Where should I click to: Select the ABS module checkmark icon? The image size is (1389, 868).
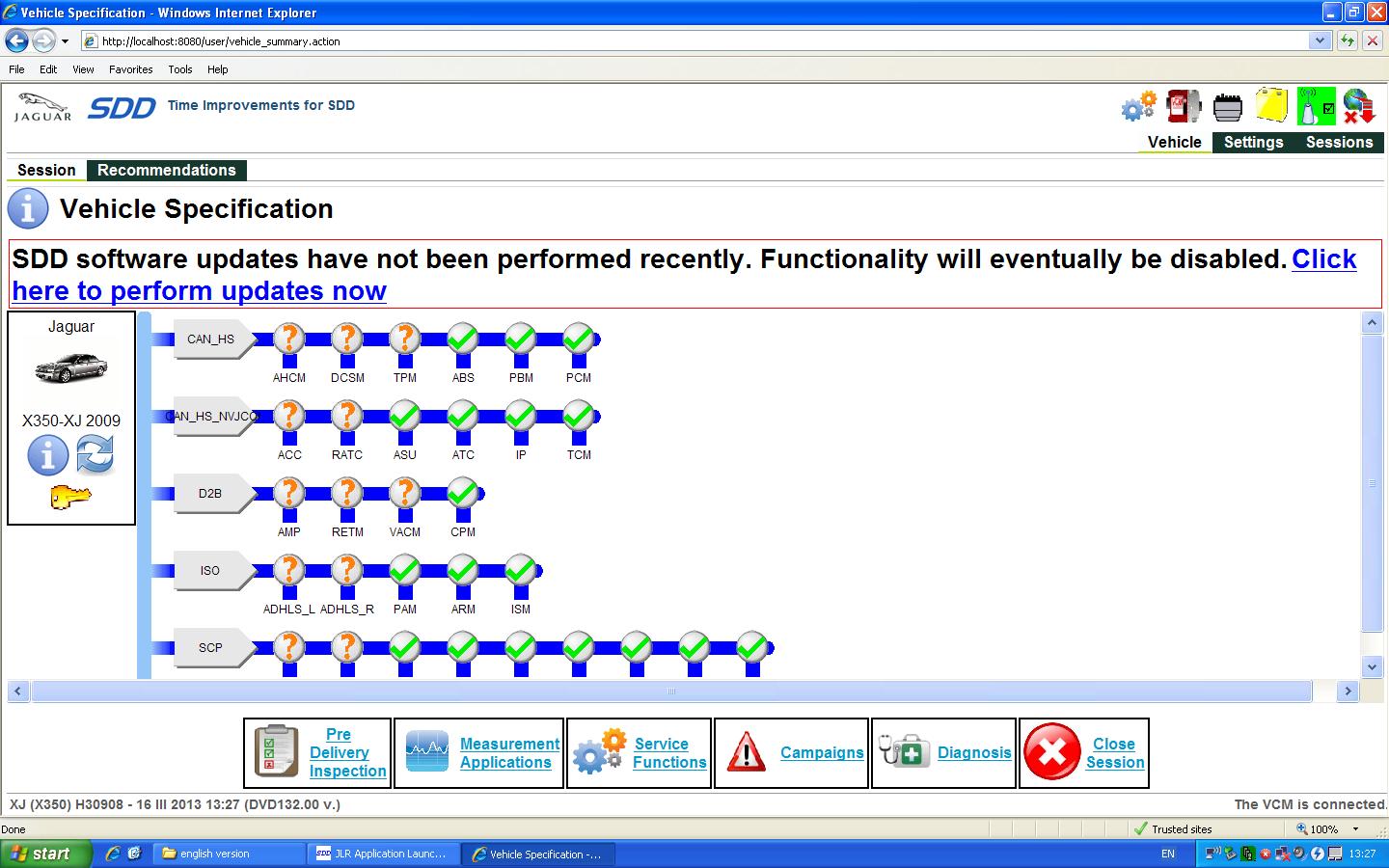(463, 339)
